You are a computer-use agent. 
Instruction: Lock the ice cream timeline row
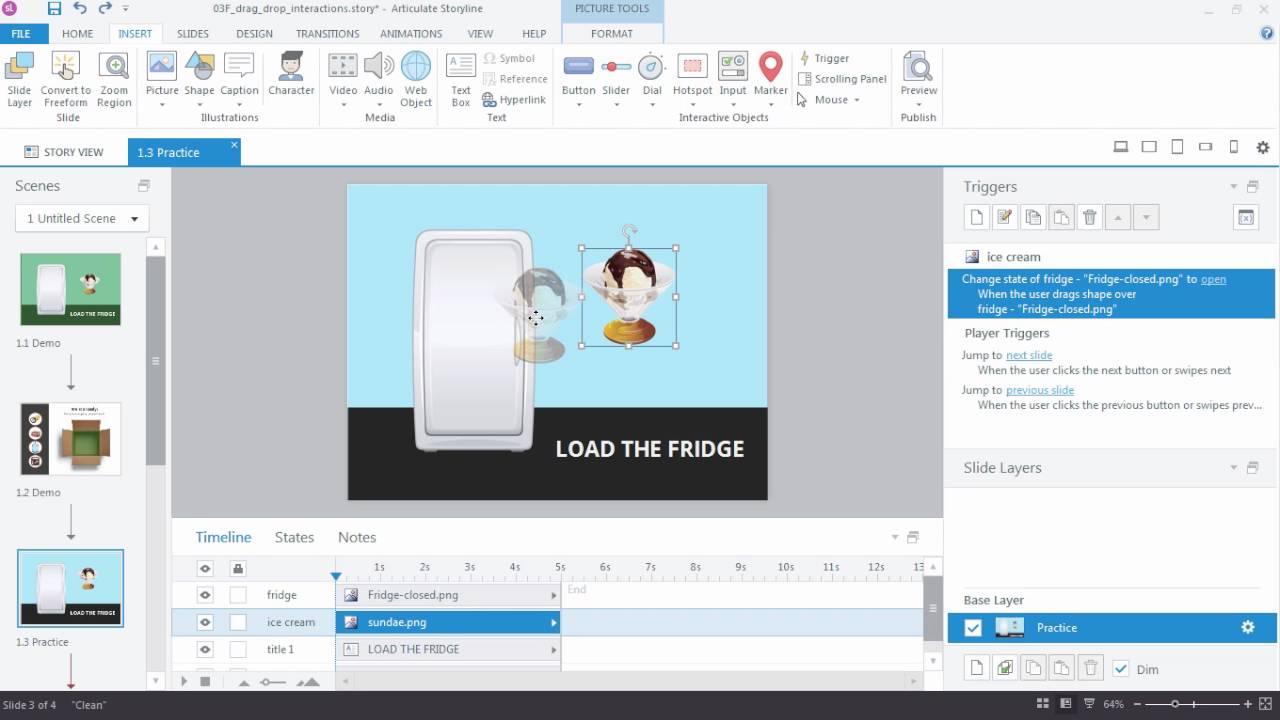tap(238, 622)
